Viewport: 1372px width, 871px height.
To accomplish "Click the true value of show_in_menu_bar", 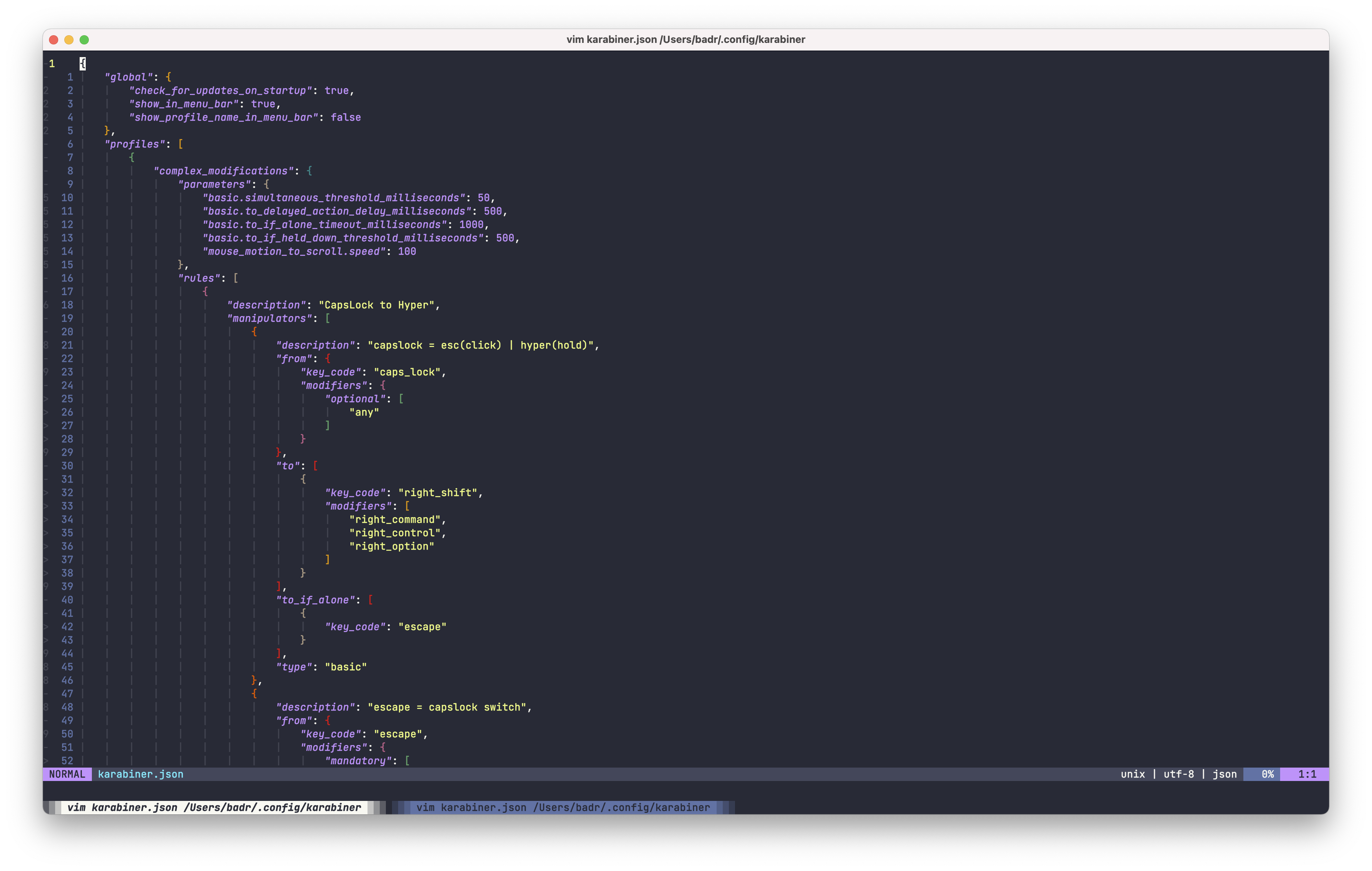I will (264, 104).
